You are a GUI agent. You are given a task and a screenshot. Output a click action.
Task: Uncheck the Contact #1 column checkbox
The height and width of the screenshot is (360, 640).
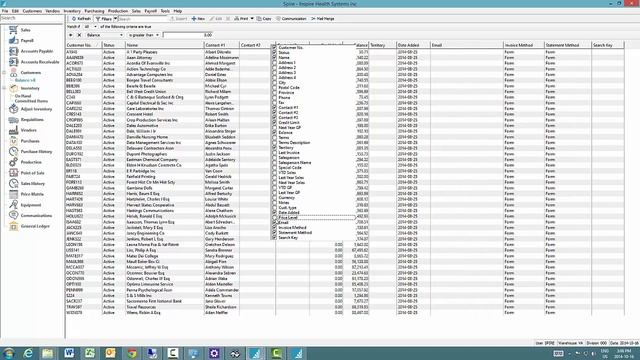274,107
